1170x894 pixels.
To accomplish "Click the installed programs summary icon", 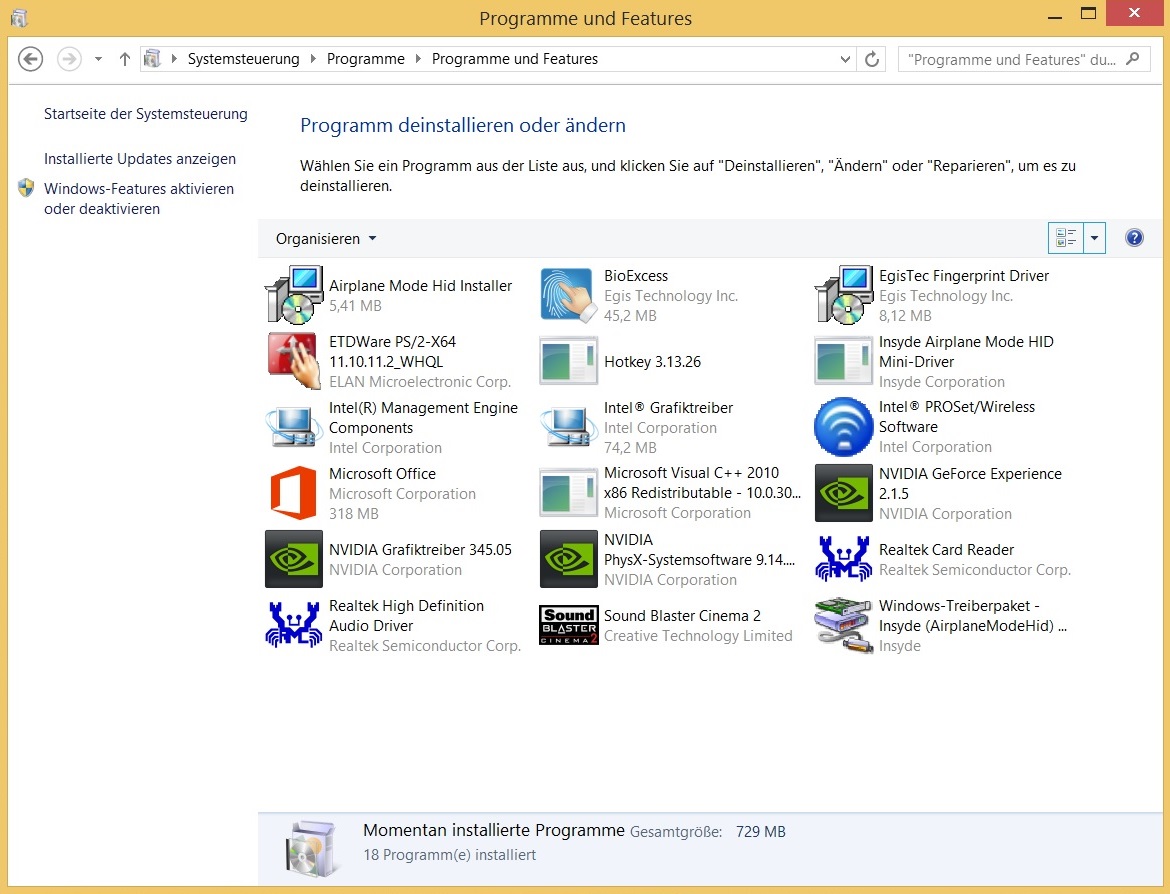I will tap(310, 848).
